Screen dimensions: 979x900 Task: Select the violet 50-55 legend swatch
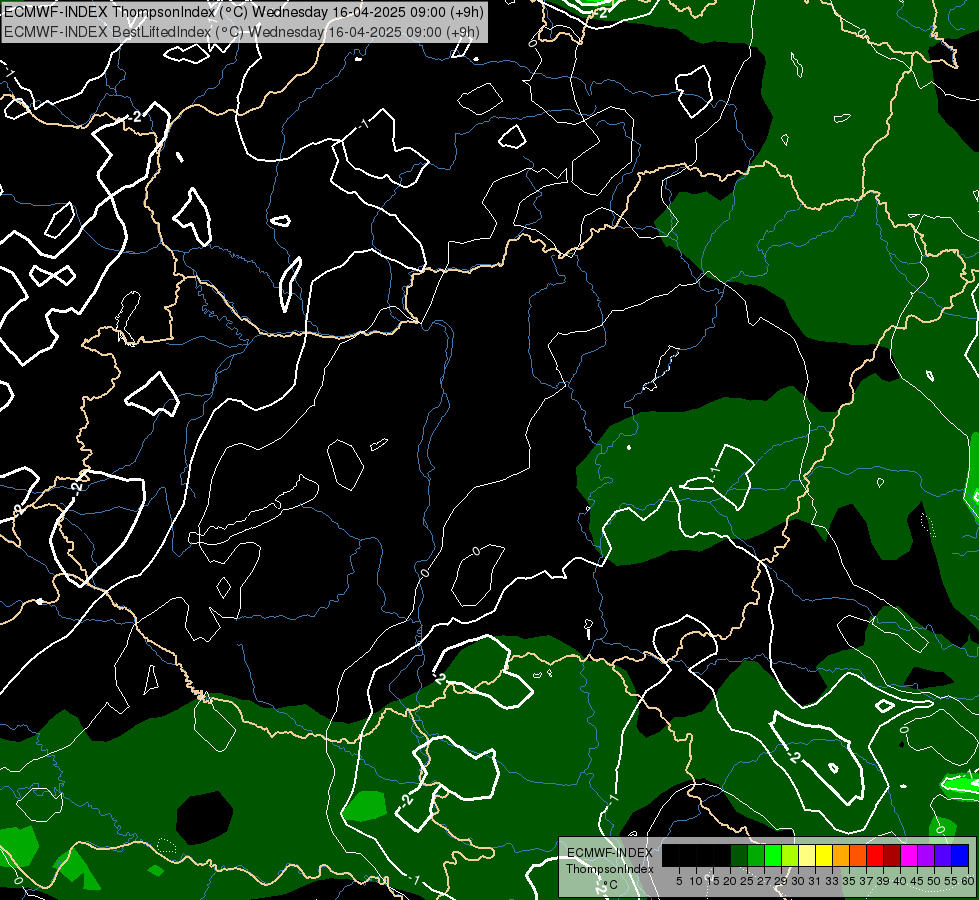[x=943, y=855]
